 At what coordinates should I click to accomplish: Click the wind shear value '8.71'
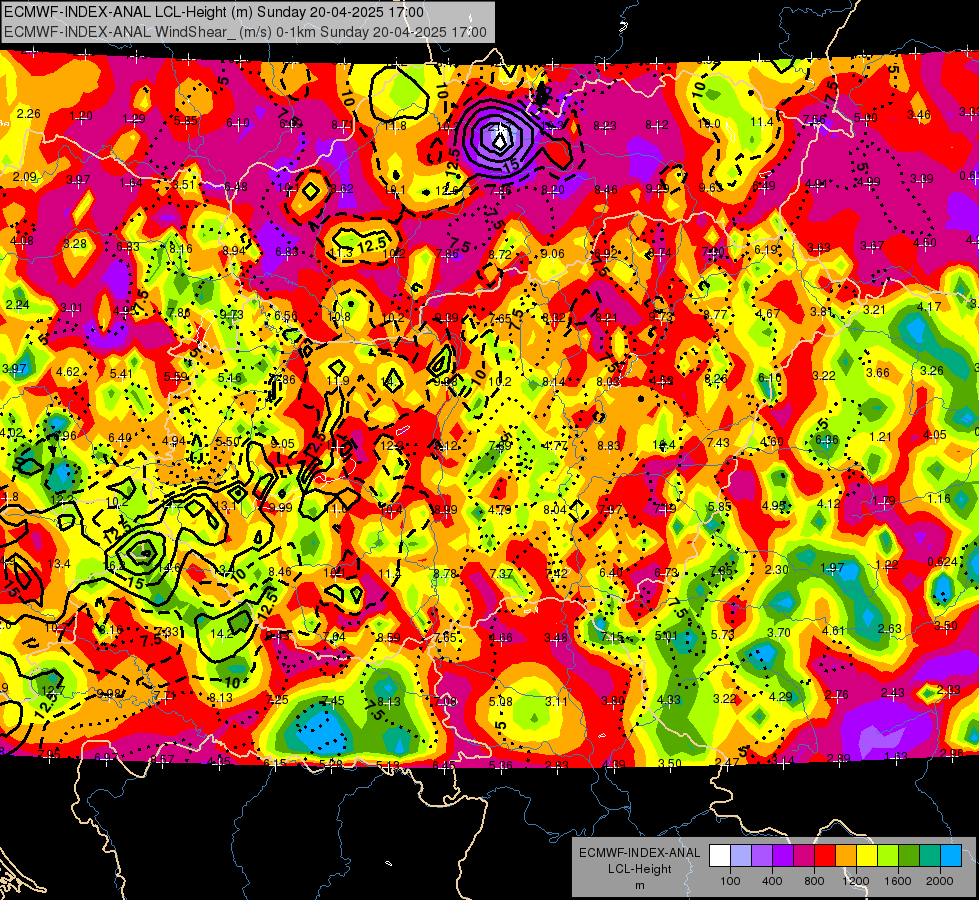click(x=342, y=125)
